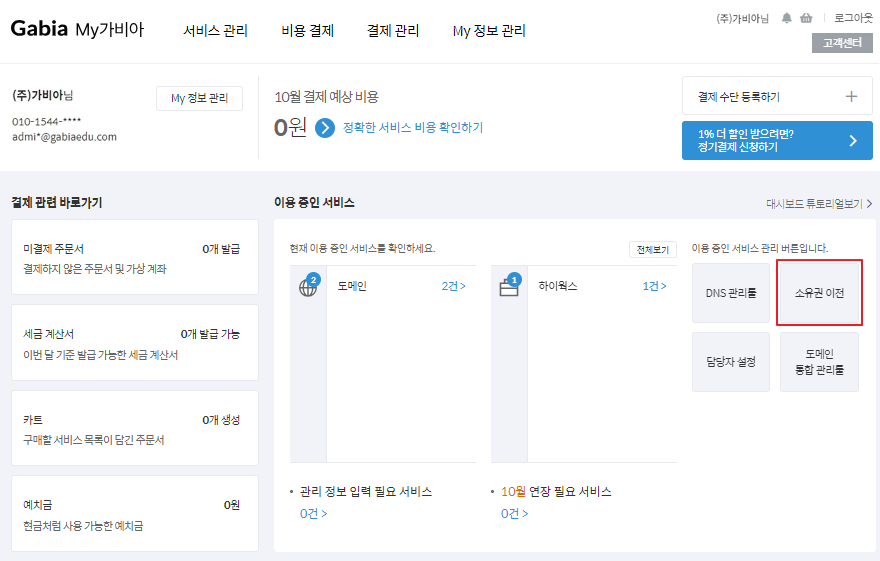This screenshot has height=561, width=880.
Task: Open the 결제 관리 menu
Action: point(393,31)
